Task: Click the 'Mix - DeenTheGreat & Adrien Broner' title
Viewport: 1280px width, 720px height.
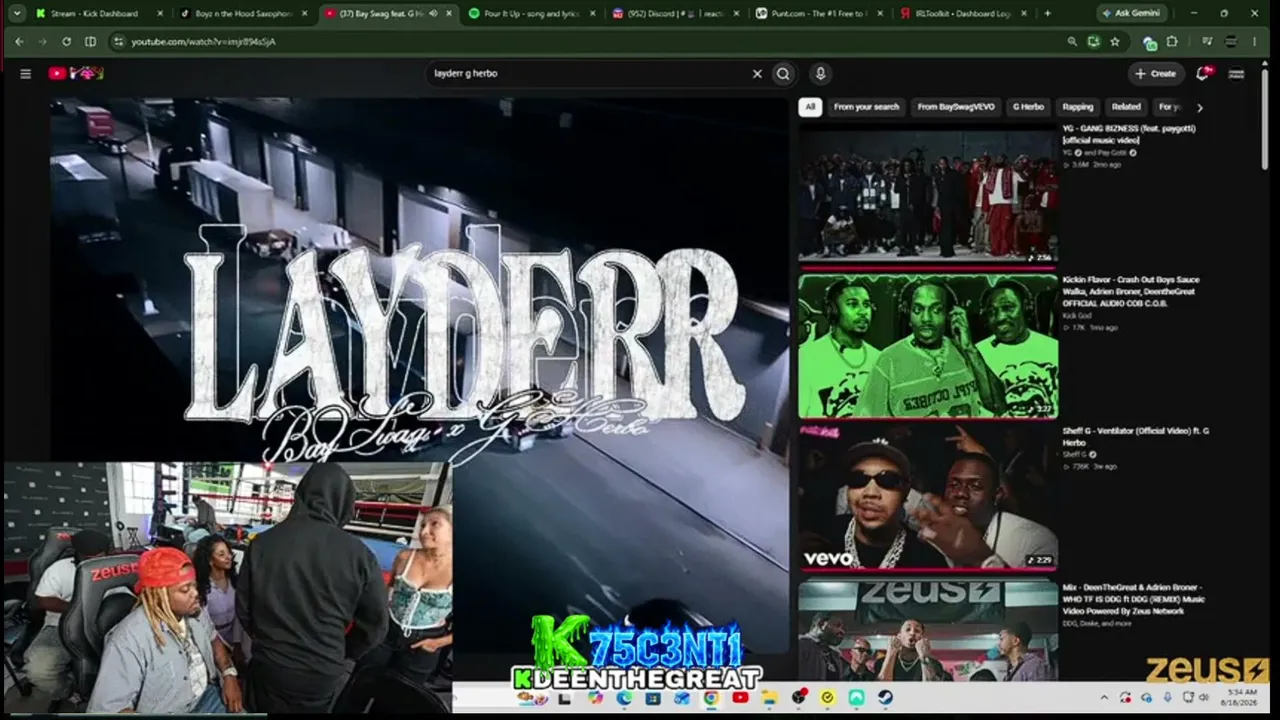Action: pyautogui.click(x=1133, y=599)
